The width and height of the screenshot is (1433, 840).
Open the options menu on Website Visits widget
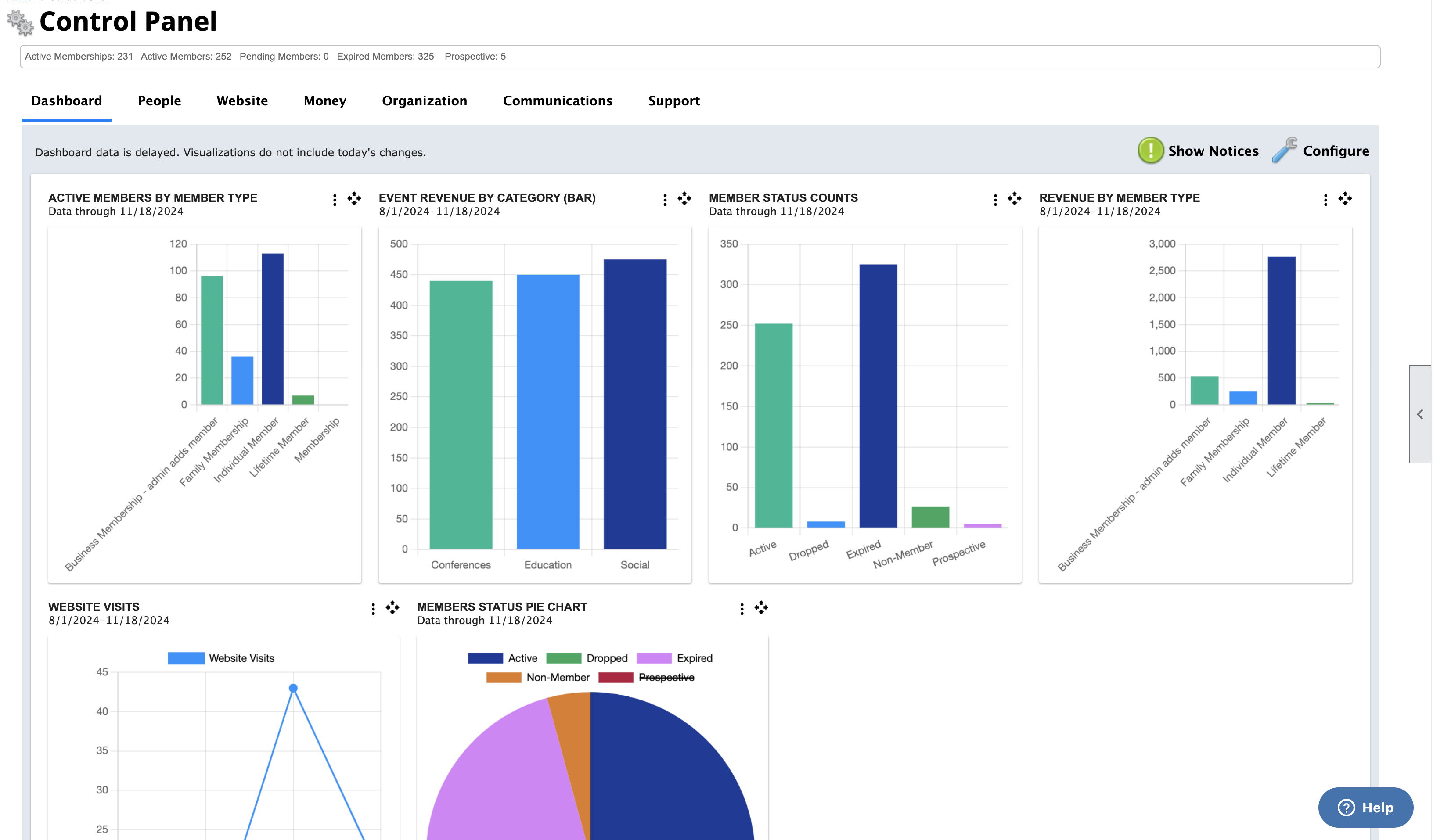[373, 608]
